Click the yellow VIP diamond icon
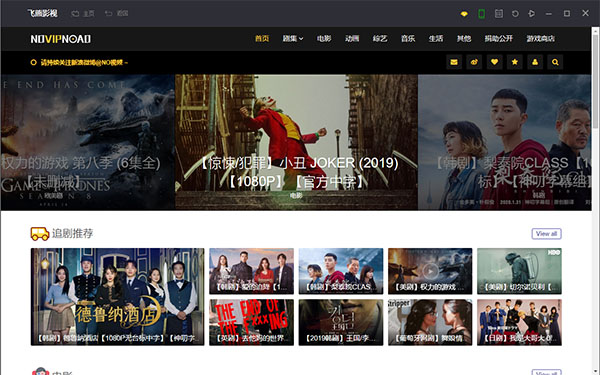The height and width of the screenshot is (375, 600). (x=464, y=14)
